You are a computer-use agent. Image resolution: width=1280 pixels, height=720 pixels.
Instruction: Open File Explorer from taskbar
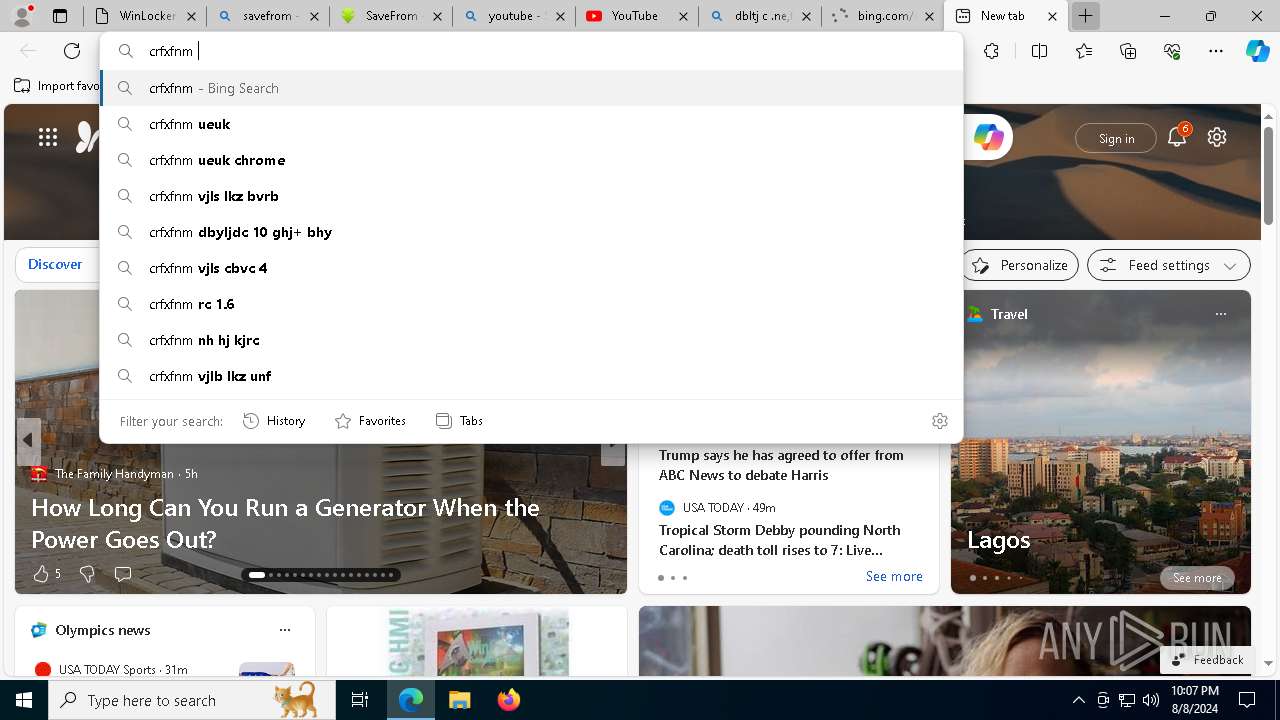(x=459, y=700)
